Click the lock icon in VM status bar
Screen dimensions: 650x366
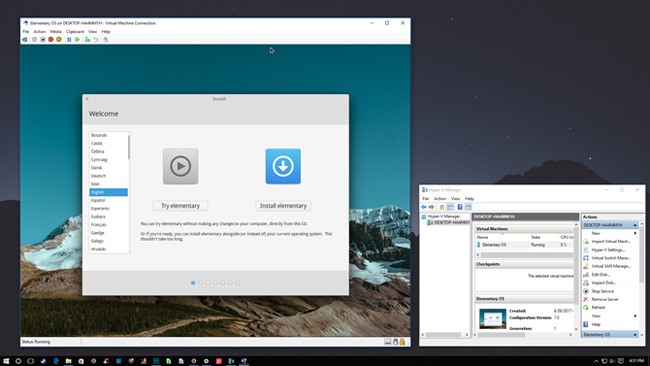point(402,342)
